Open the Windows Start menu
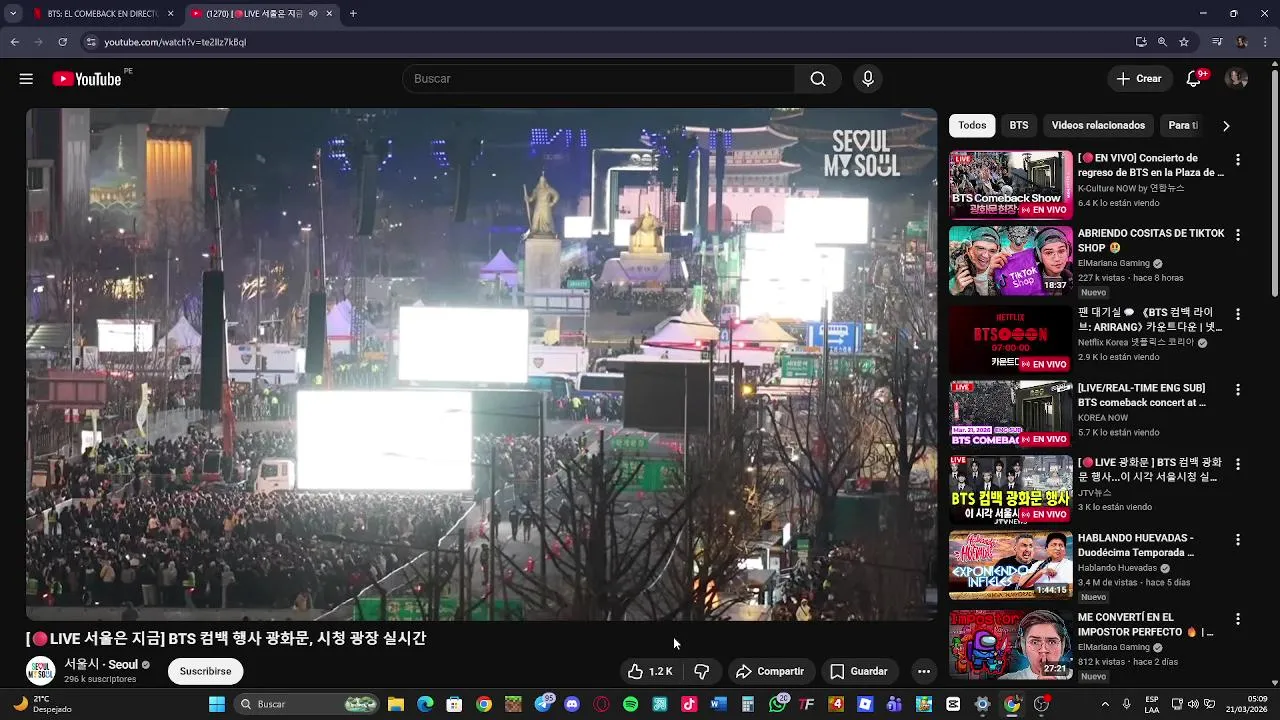The width and height of the screenshot is (1280, 720). point(217,704)
